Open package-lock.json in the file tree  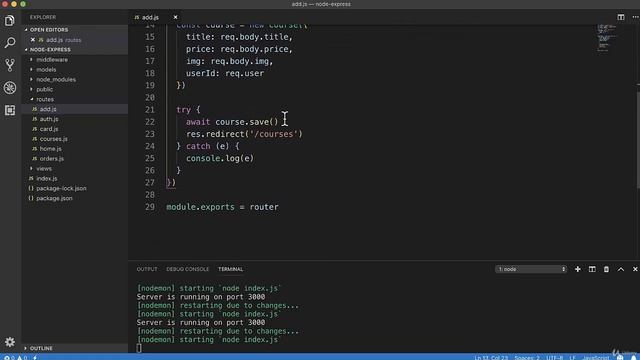[x=61, y=188]
